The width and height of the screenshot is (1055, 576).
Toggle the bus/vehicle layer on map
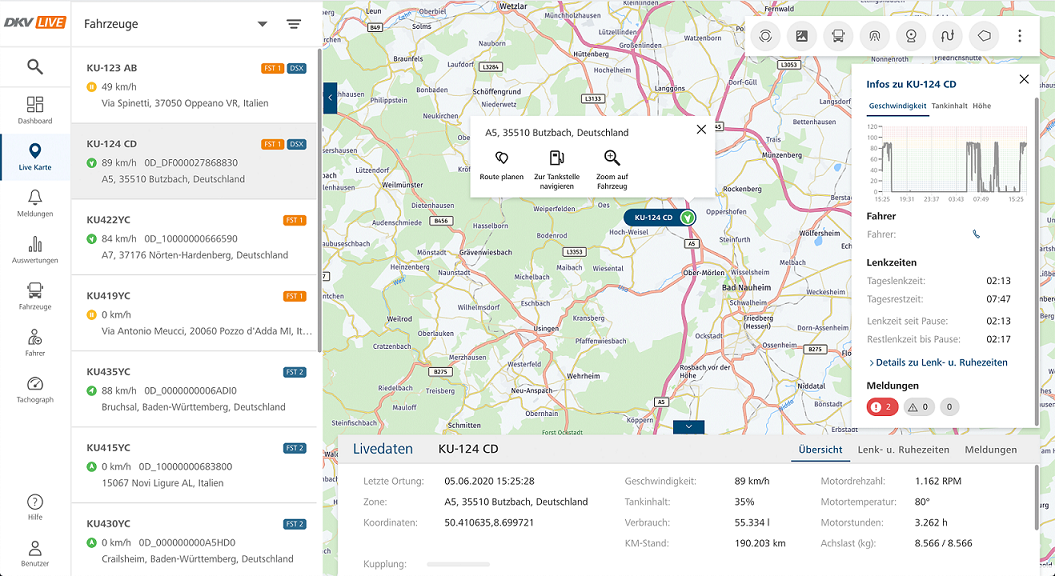838,36
